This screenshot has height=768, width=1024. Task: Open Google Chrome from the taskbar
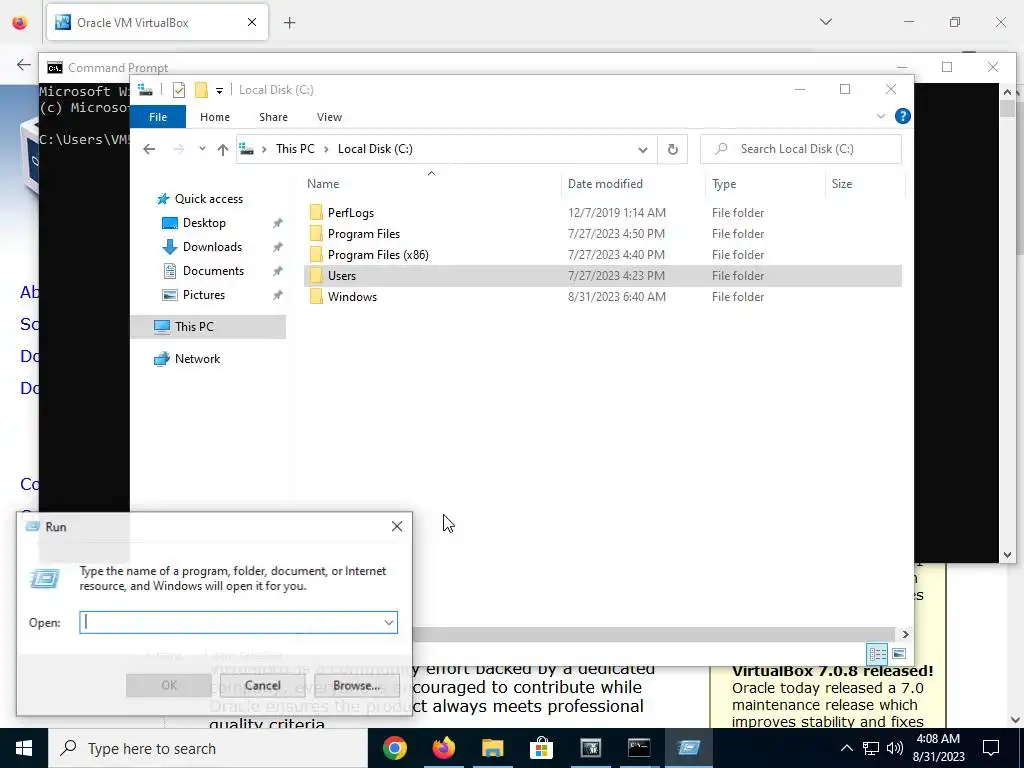[x=394, y=748]
